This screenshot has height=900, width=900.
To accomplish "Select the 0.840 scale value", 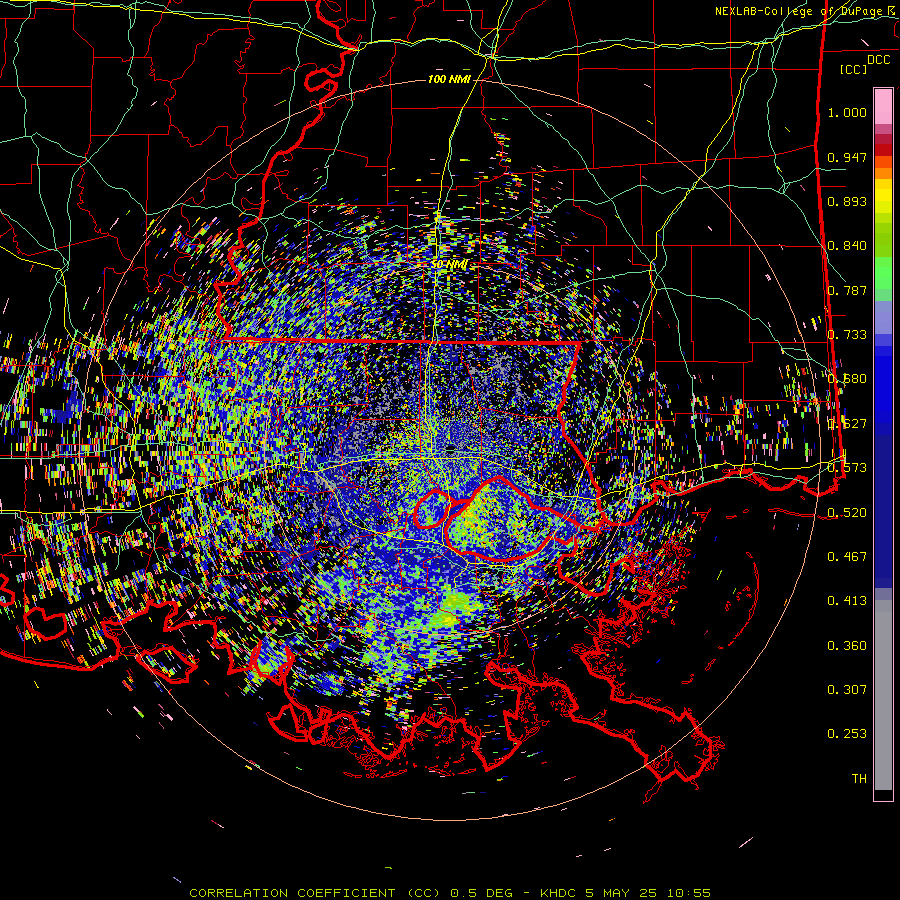I will tap(847, 246).
